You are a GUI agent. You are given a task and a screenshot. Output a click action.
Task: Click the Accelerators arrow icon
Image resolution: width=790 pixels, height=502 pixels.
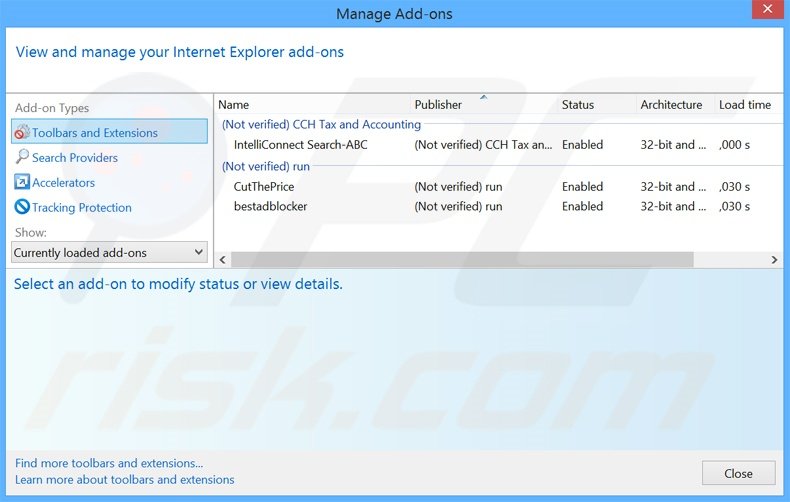(x=22, y=182)
